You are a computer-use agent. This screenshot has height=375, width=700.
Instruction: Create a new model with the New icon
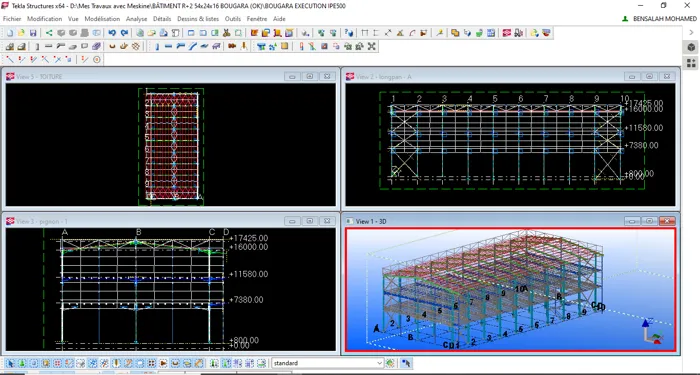click(x=10, y=33)
